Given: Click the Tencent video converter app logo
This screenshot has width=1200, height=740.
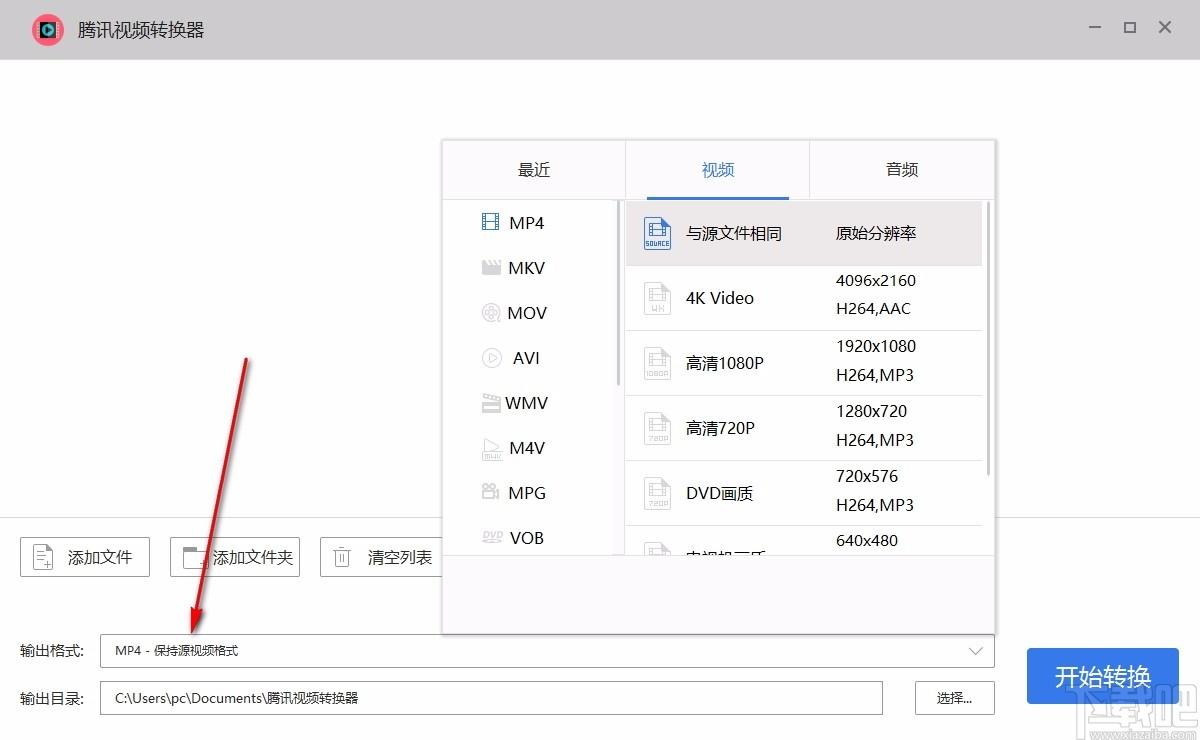Looking at the screenshot, I should pos(48,30).
